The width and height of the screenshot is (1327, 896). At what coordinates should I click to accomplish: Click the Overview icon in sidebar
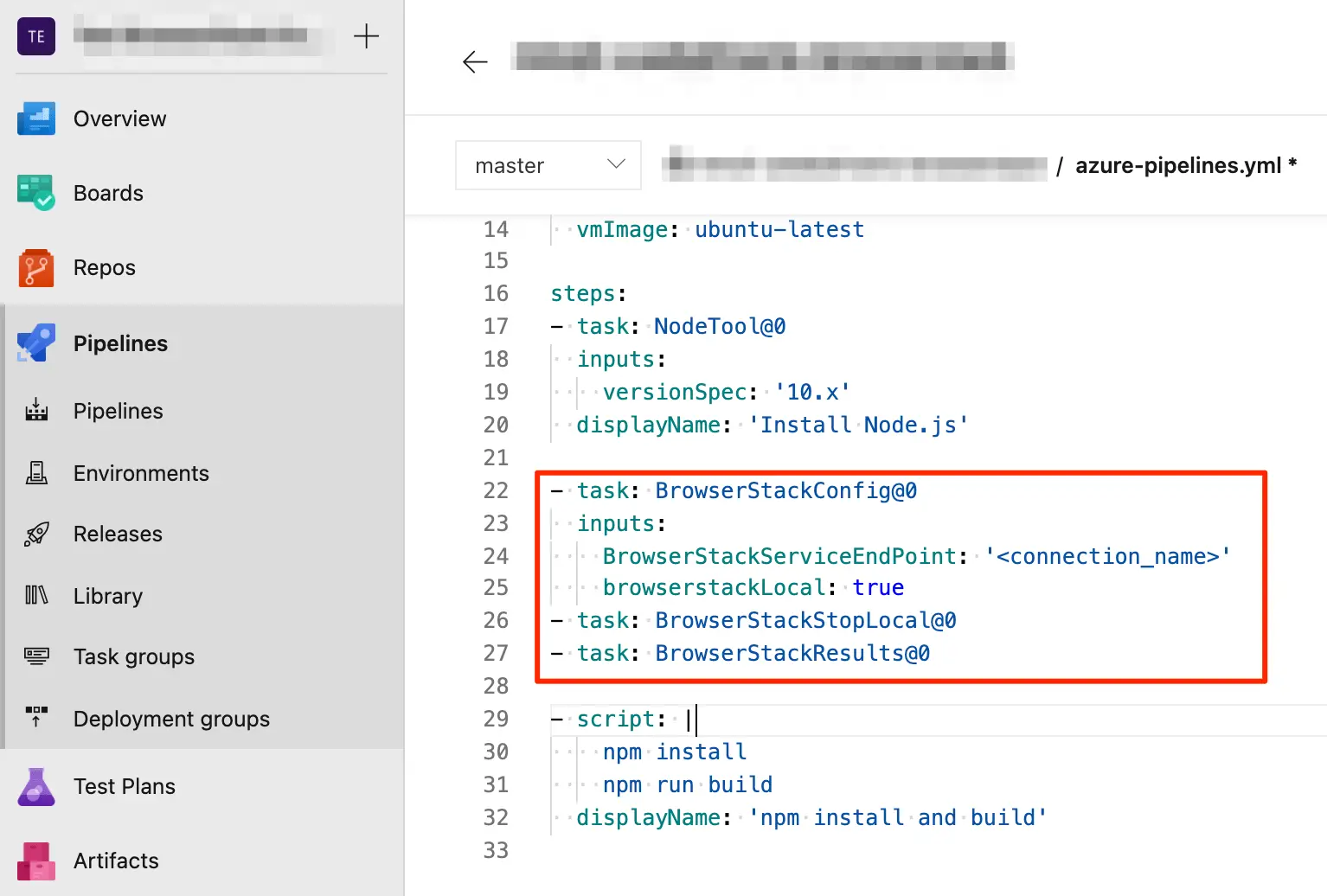36,119
